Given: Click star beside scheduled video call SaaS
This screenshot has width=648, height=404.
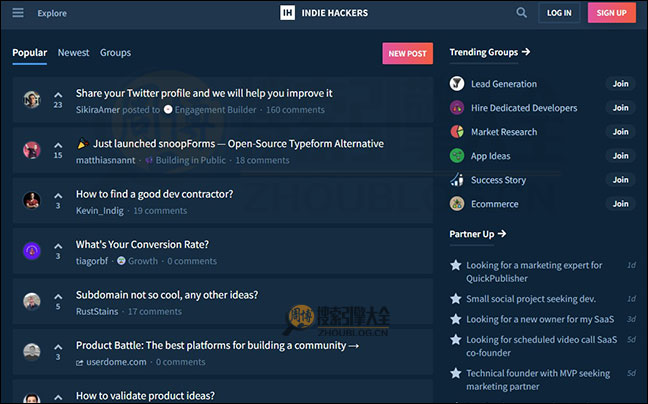Looking at the screenshot, I should pyautogui.click(x=456, y=340).
